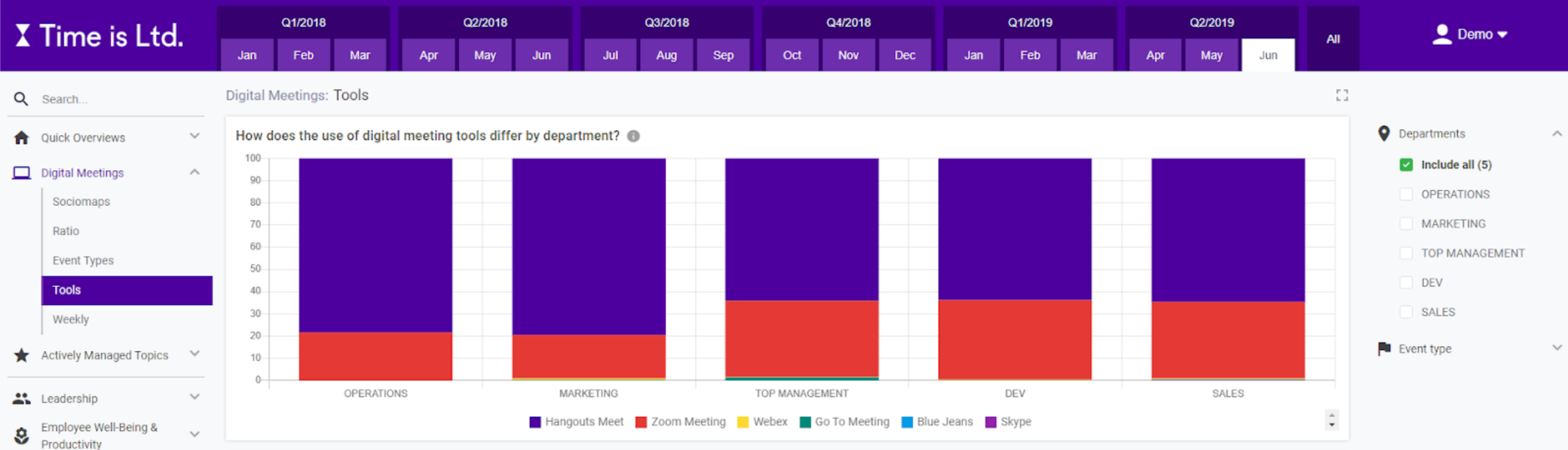
Task: Click the Departments location pin icon
Action: 1384,134
